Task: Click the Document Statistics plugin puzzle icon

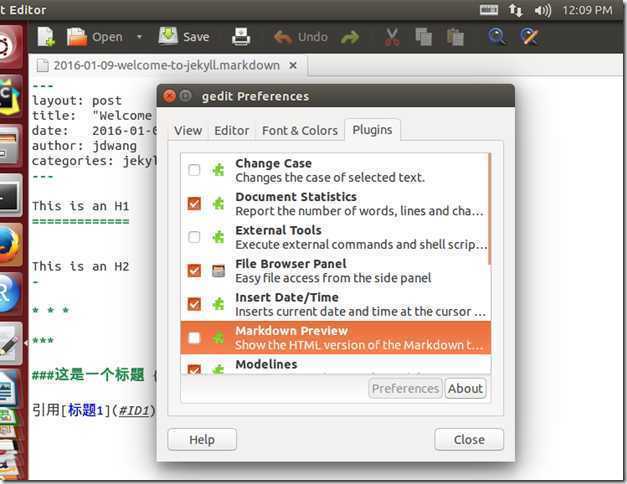Action: coord(218,204)
